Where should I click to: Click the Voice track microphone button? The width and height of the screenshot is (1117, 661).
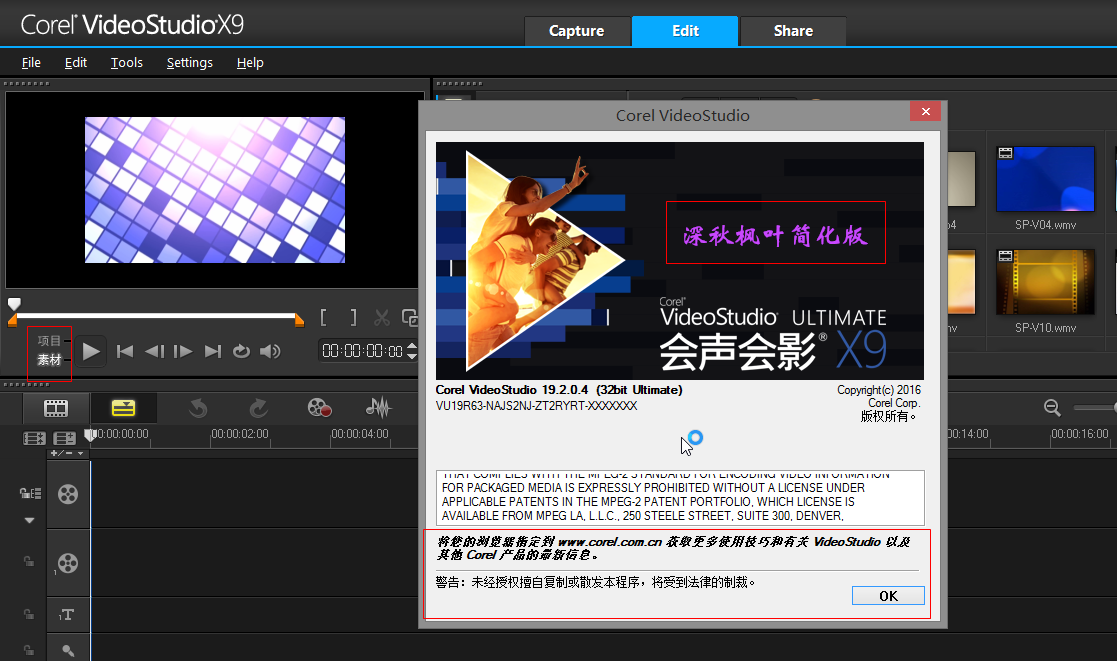click(68, 649)
